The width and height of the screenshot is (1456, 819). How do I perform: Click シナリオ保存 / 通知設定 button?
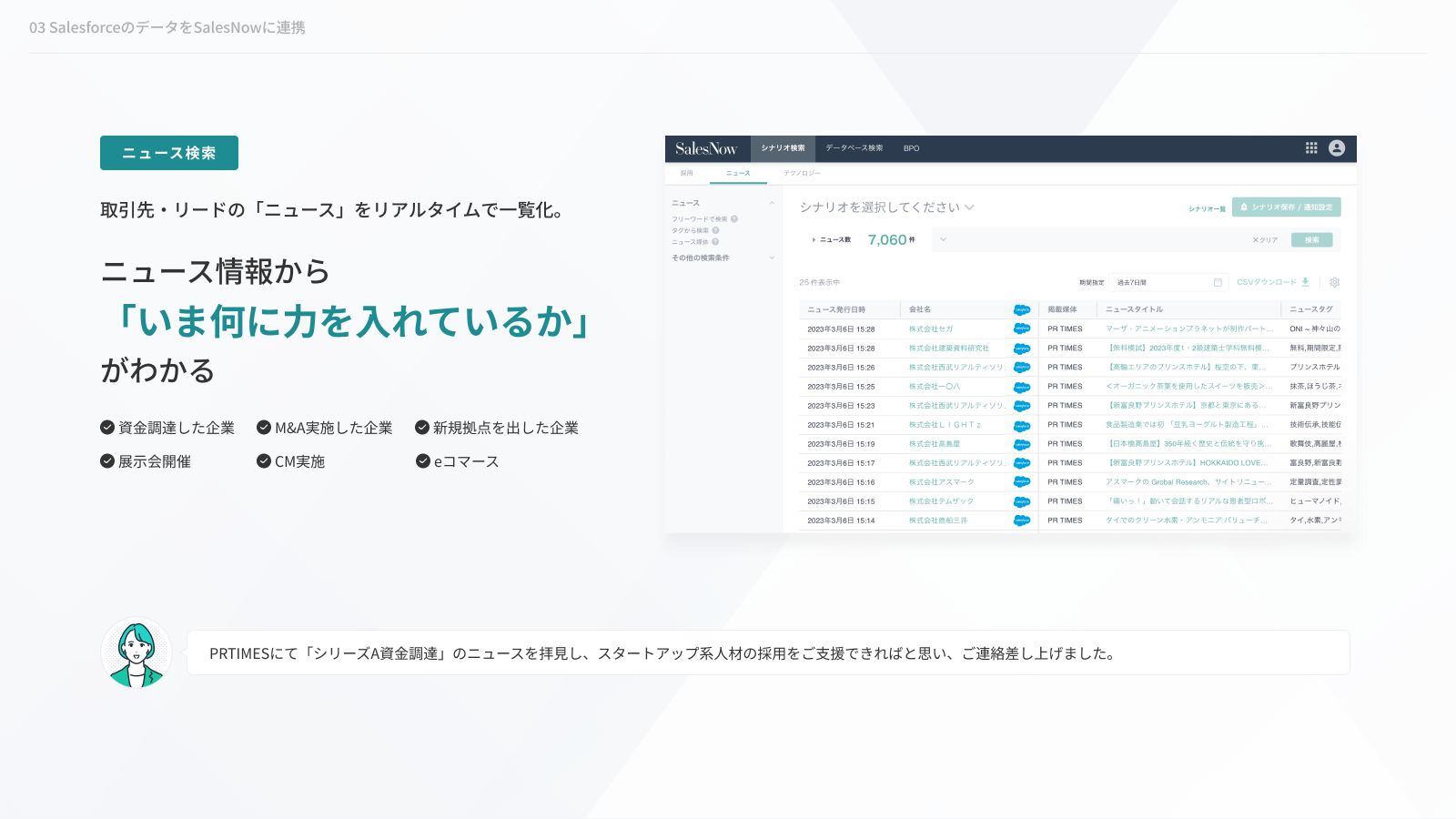(1287, 207)
